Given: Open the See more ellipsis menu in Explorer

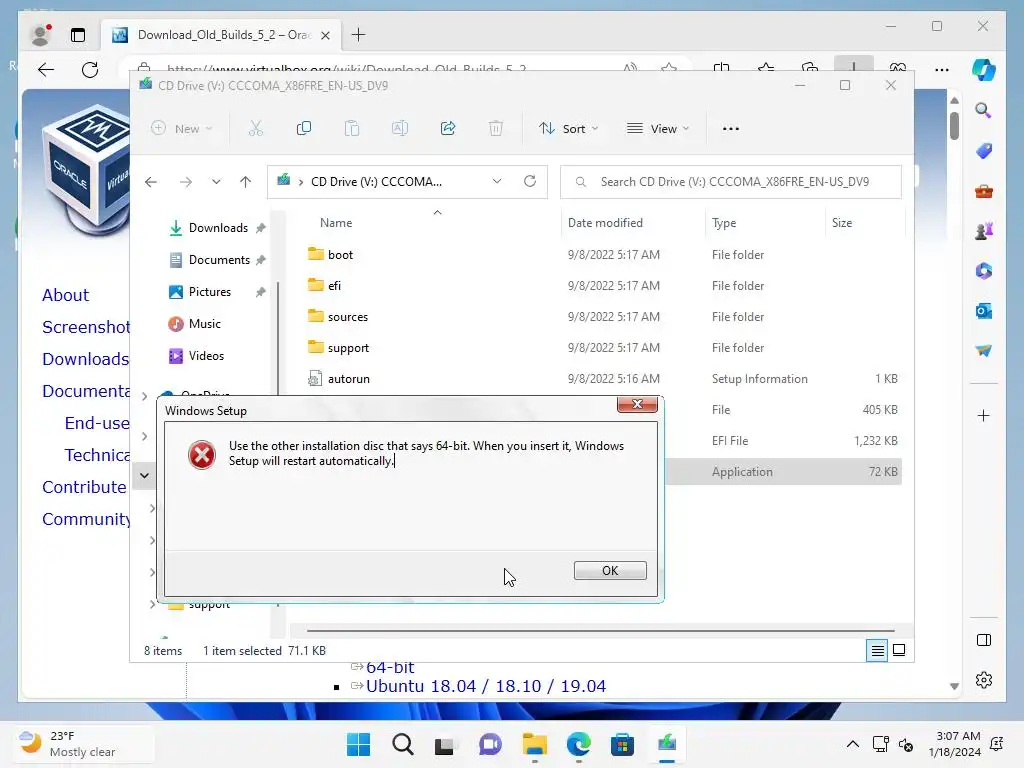Looking at the screenshot, I should pyautogui.click(x=731, y=129).
